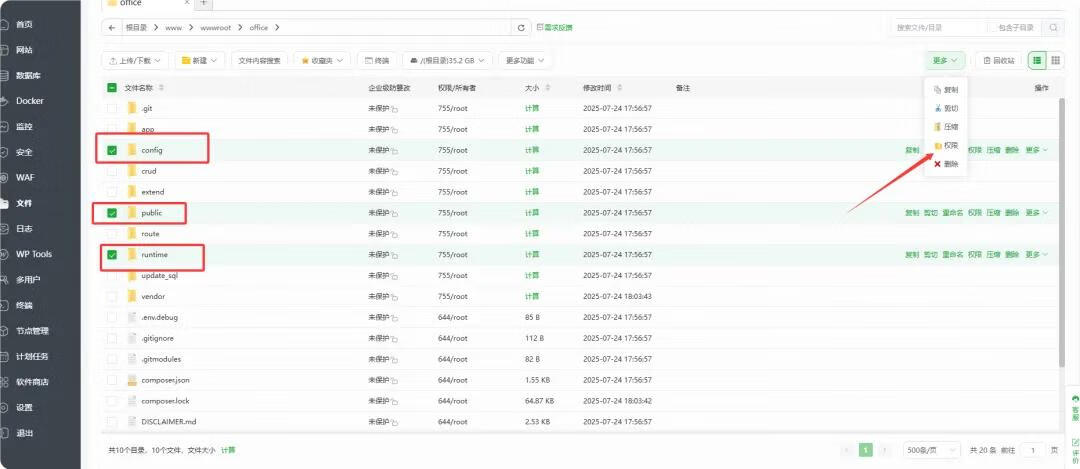This screenshot has height=469, width=1080.
Task: Open the 网站 websites sidebar item
Action: (x=23, y=50)
